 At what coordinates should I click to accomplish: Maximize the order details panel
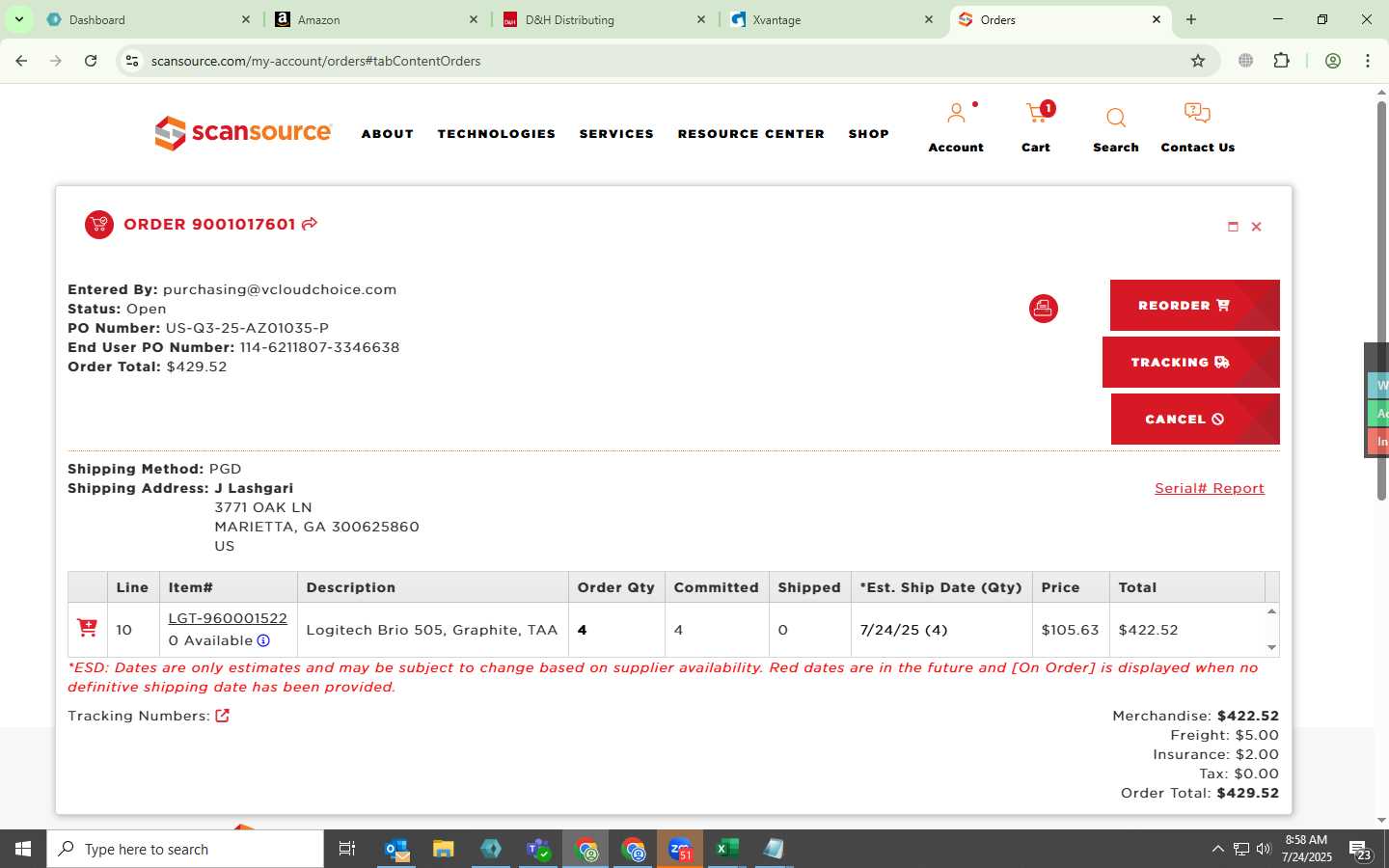click(1233, 227)
